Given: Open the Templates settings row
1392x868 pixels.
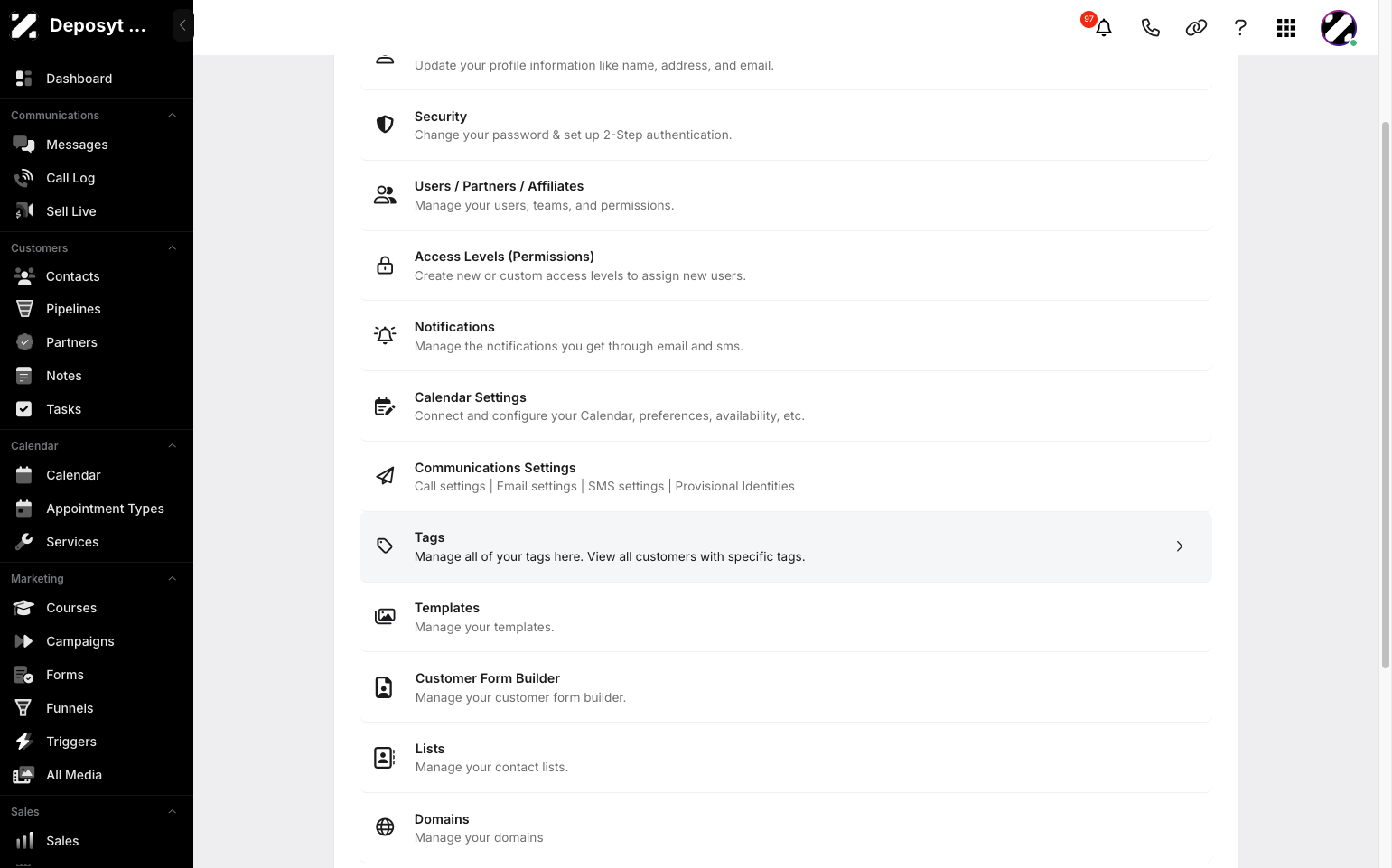Looking at the screenshot, I should coord(785,617).
